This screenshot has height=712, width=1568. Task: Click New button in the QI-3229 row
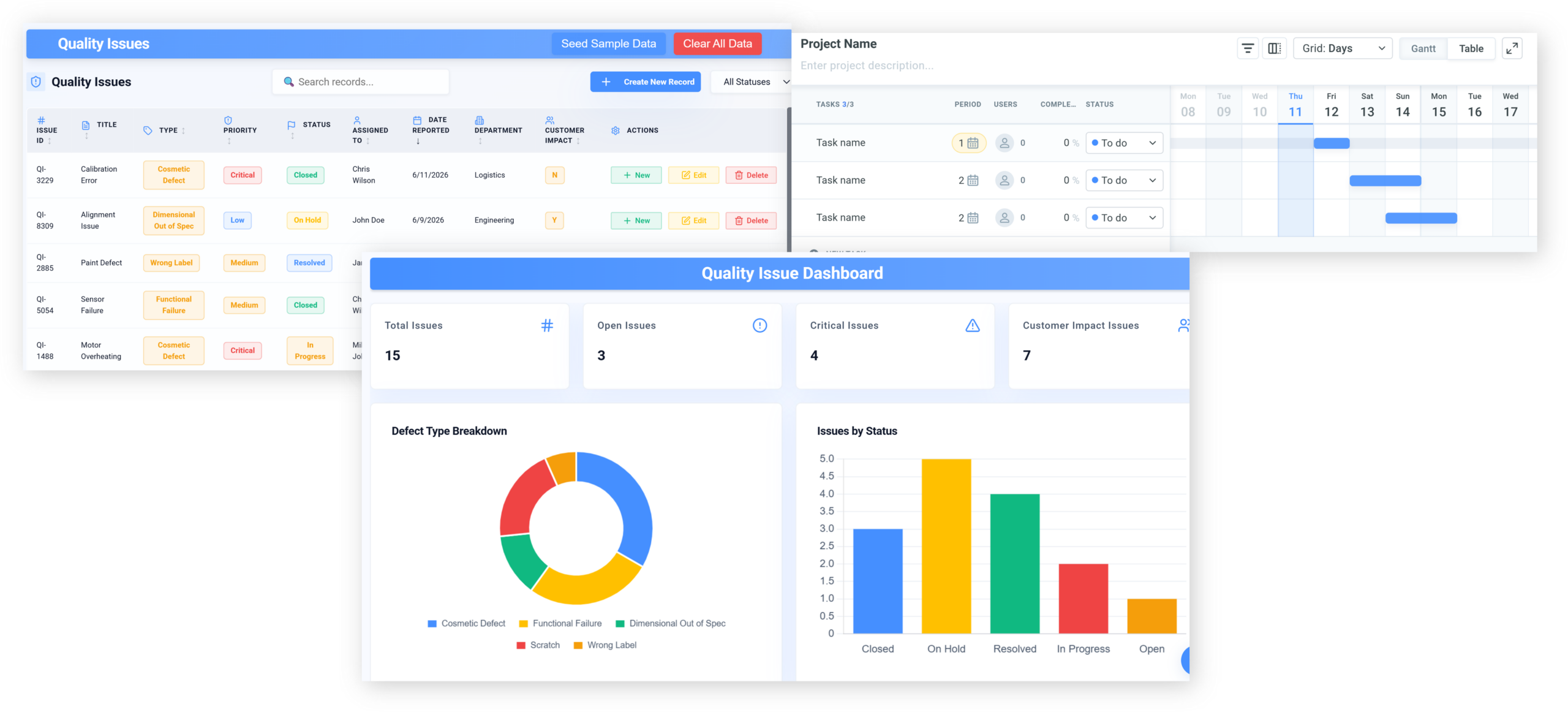click(x=636, y=175)
